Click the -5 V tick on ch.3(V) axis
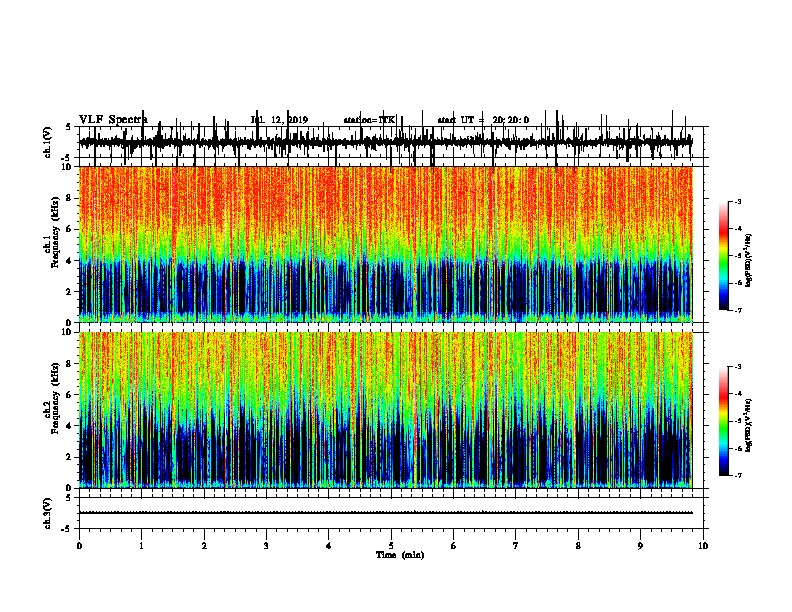792x612 pixels. coord(67,529)
